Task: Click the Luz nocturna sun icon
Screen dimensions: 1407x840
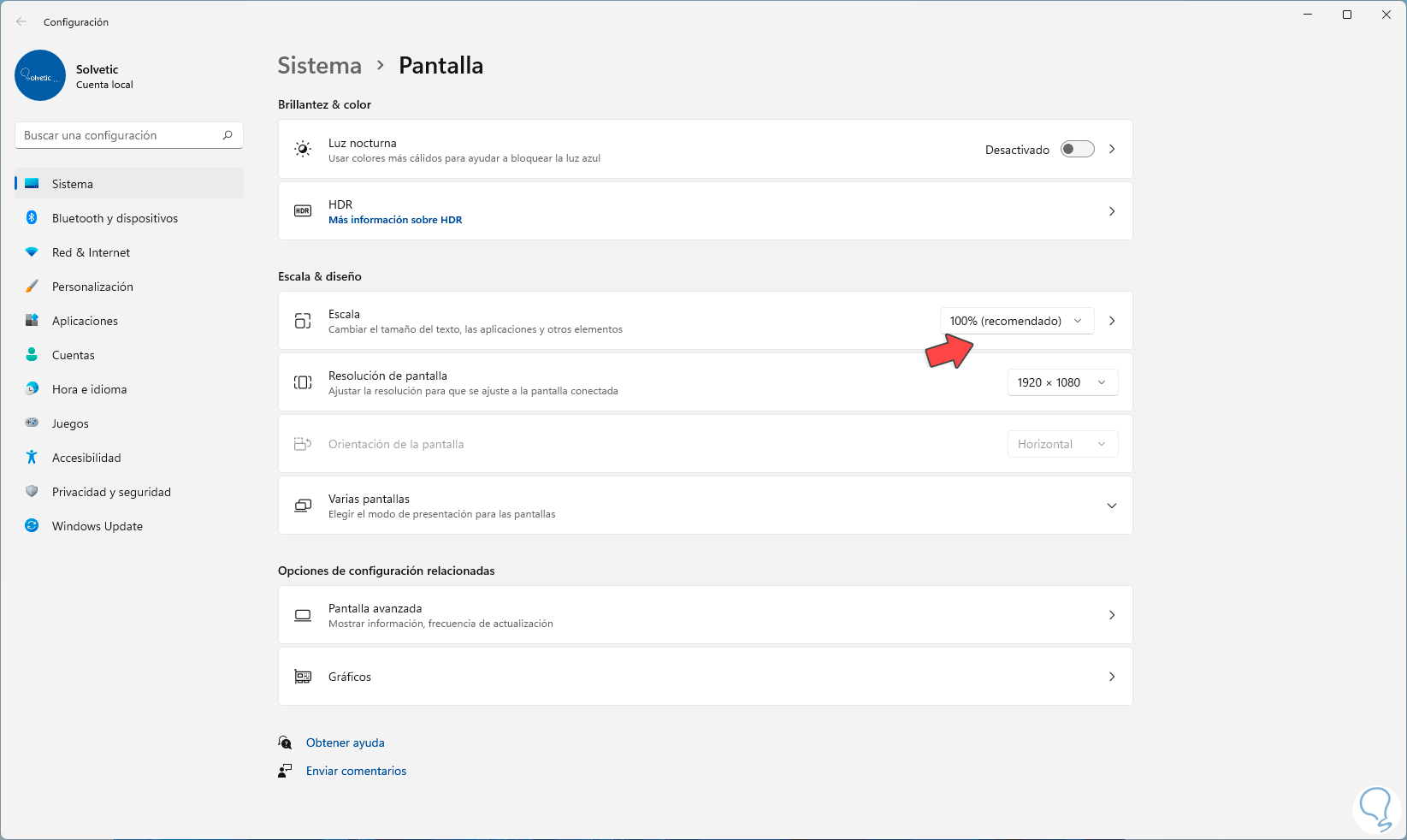Action: coord(303,150)
